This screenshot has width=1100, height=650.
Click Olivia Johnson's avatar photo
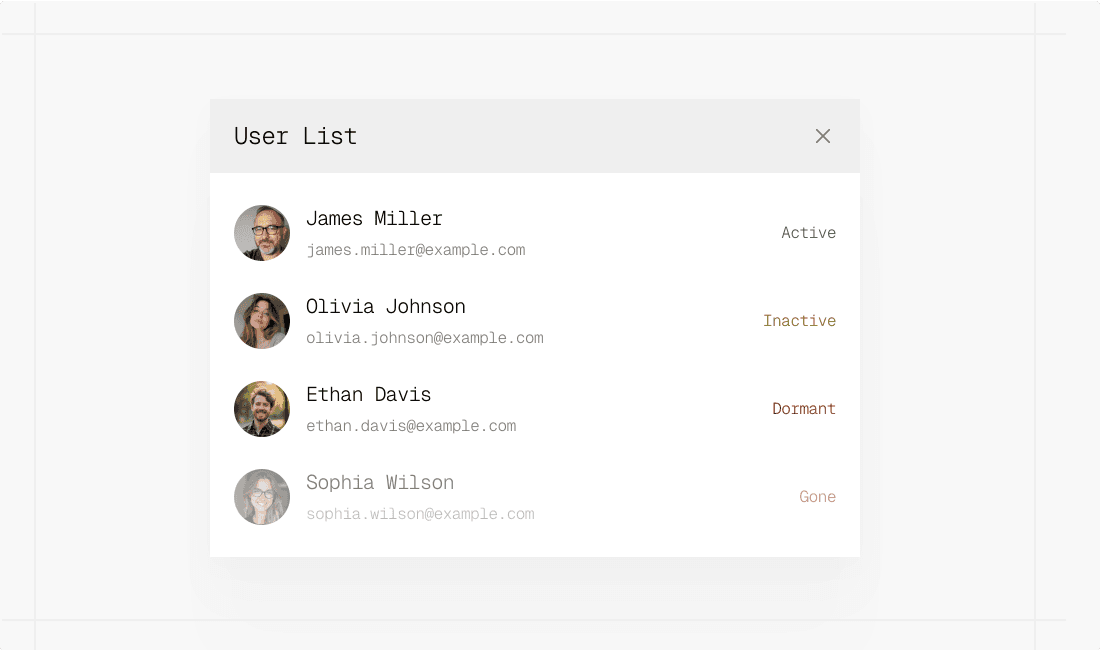(x=262, y=321)
